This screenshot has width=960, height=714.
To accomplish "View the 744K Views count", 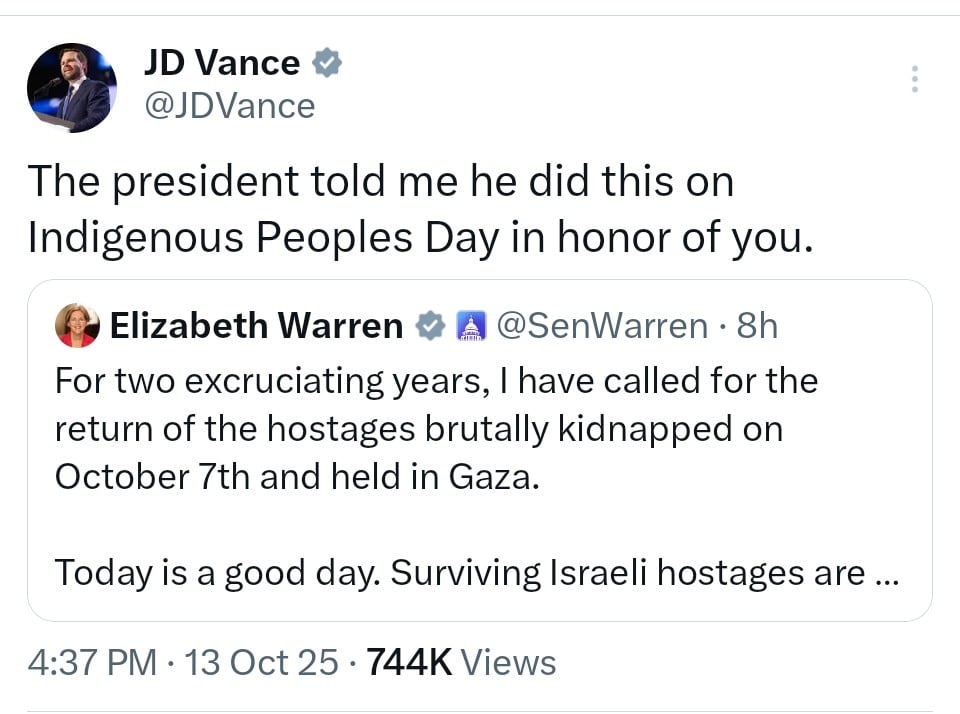I will click(x=461, y=662).
